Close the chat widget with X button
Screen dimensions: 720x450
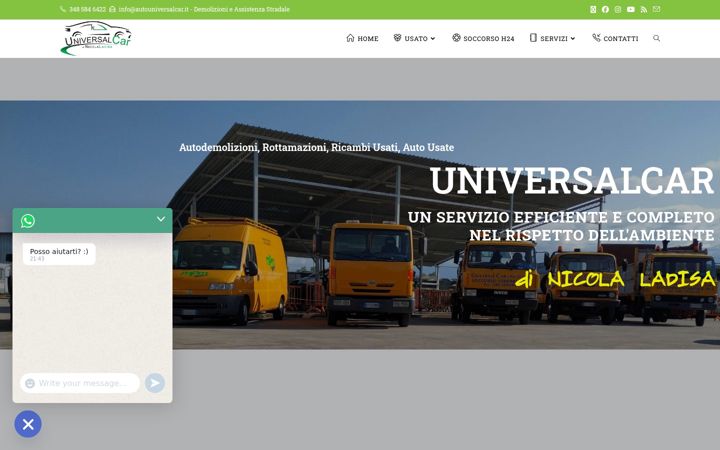28,424
